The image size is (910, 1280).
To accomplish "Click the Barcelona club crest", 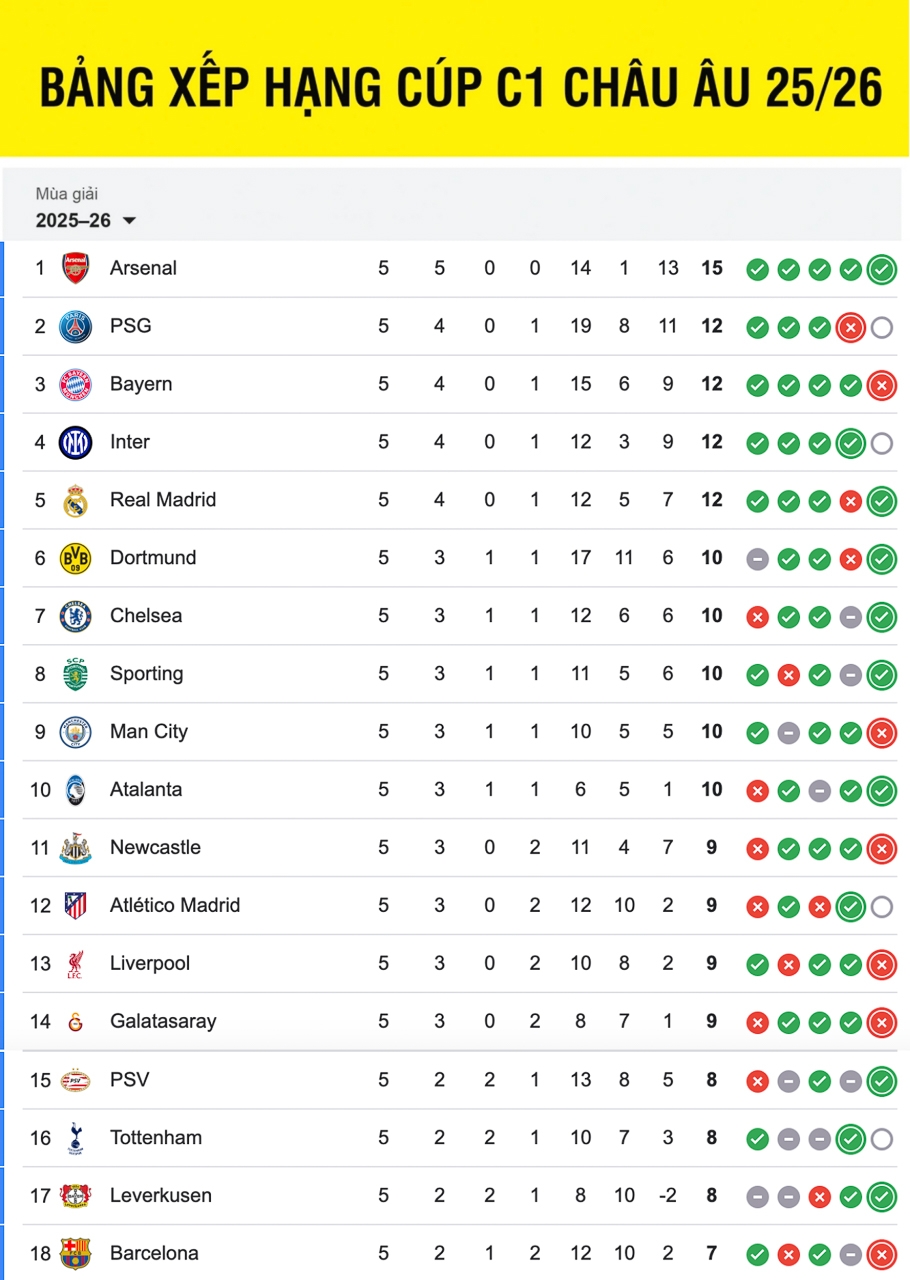I will pos(75,1253).
